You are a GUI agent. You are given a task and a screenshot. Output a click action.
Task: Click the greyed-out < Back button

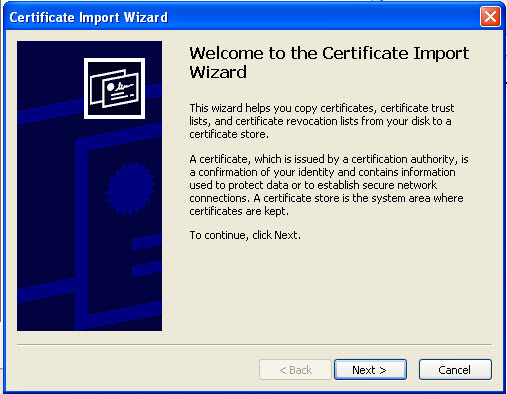(x=295, y=369)
